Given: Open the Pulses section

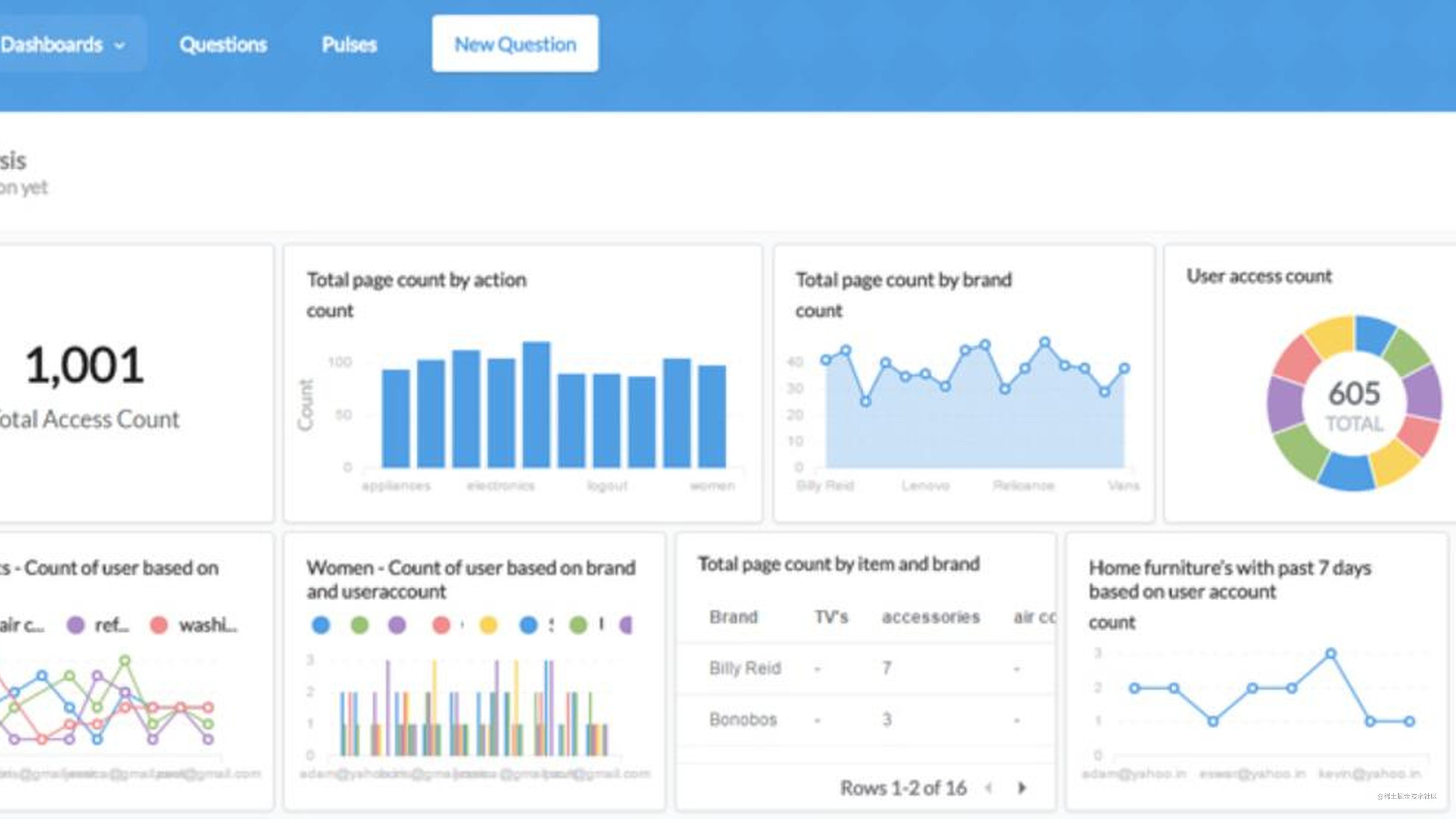Looking at the screenshot, I should coord(349,44).
